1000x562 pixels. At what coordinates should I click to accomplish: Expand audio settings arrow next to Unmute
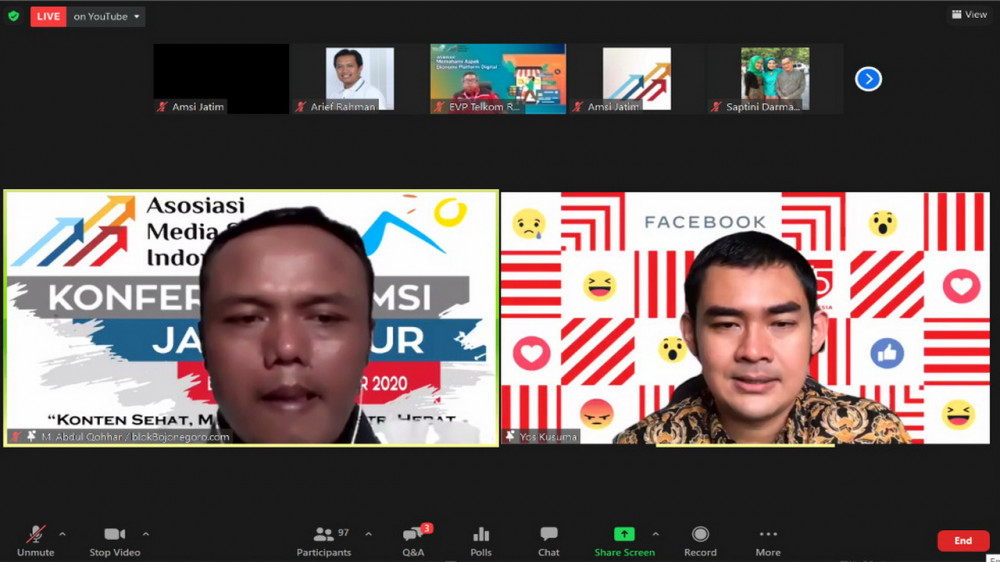pyautogui.click(x=63, y=534)
